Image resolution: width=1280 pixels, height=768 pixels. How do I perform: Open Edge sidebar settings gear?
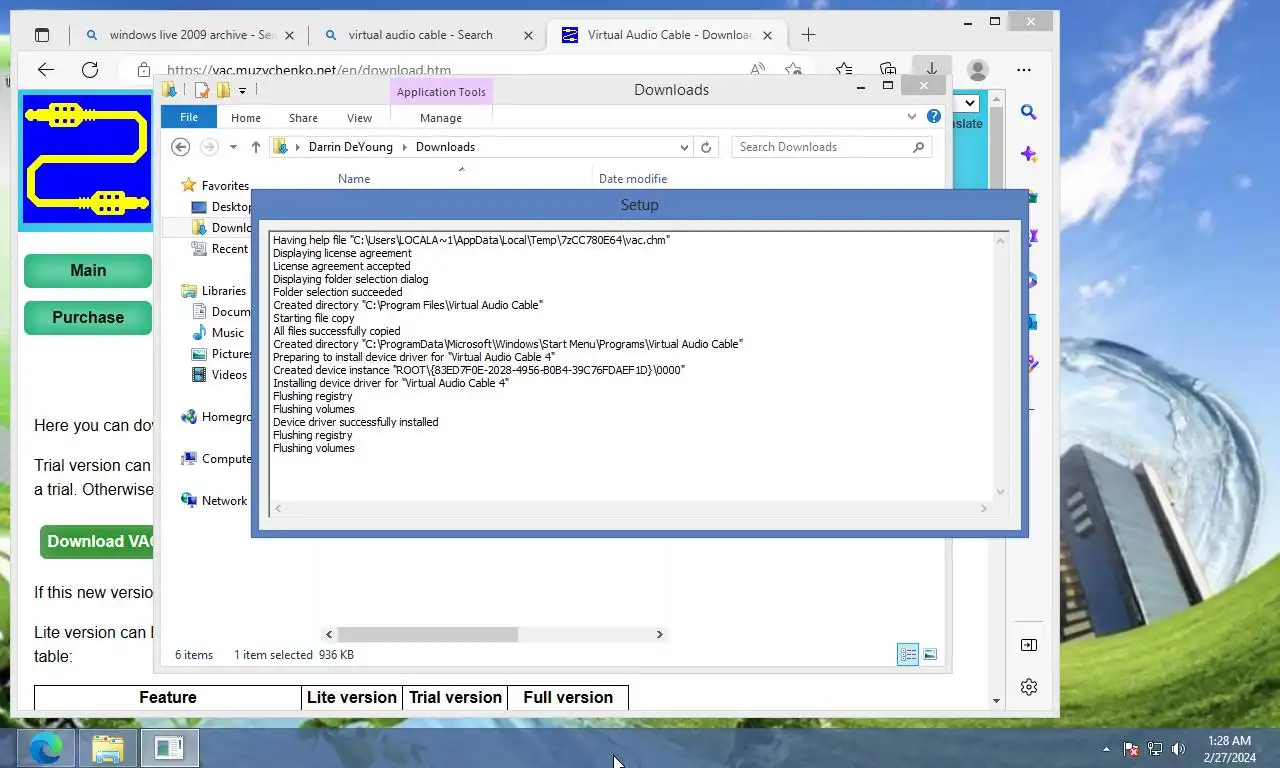1029,687
